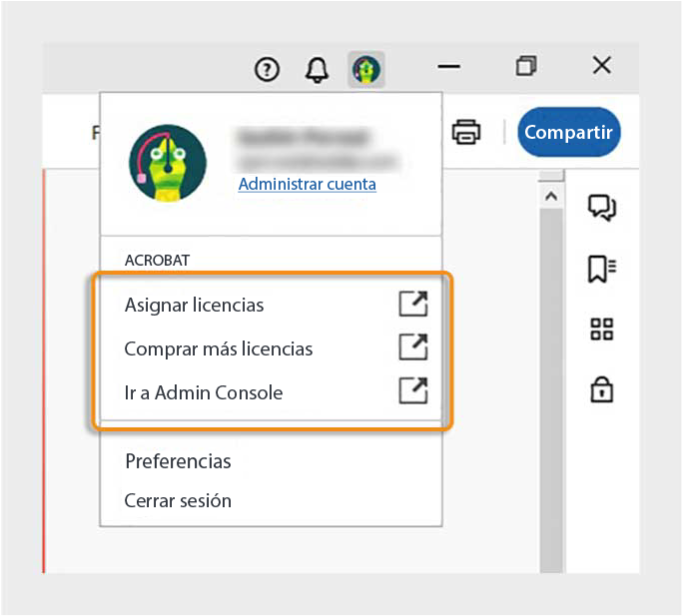682x616 pixels.
Task: Click the large profile picture in menu
Action: 168,163
